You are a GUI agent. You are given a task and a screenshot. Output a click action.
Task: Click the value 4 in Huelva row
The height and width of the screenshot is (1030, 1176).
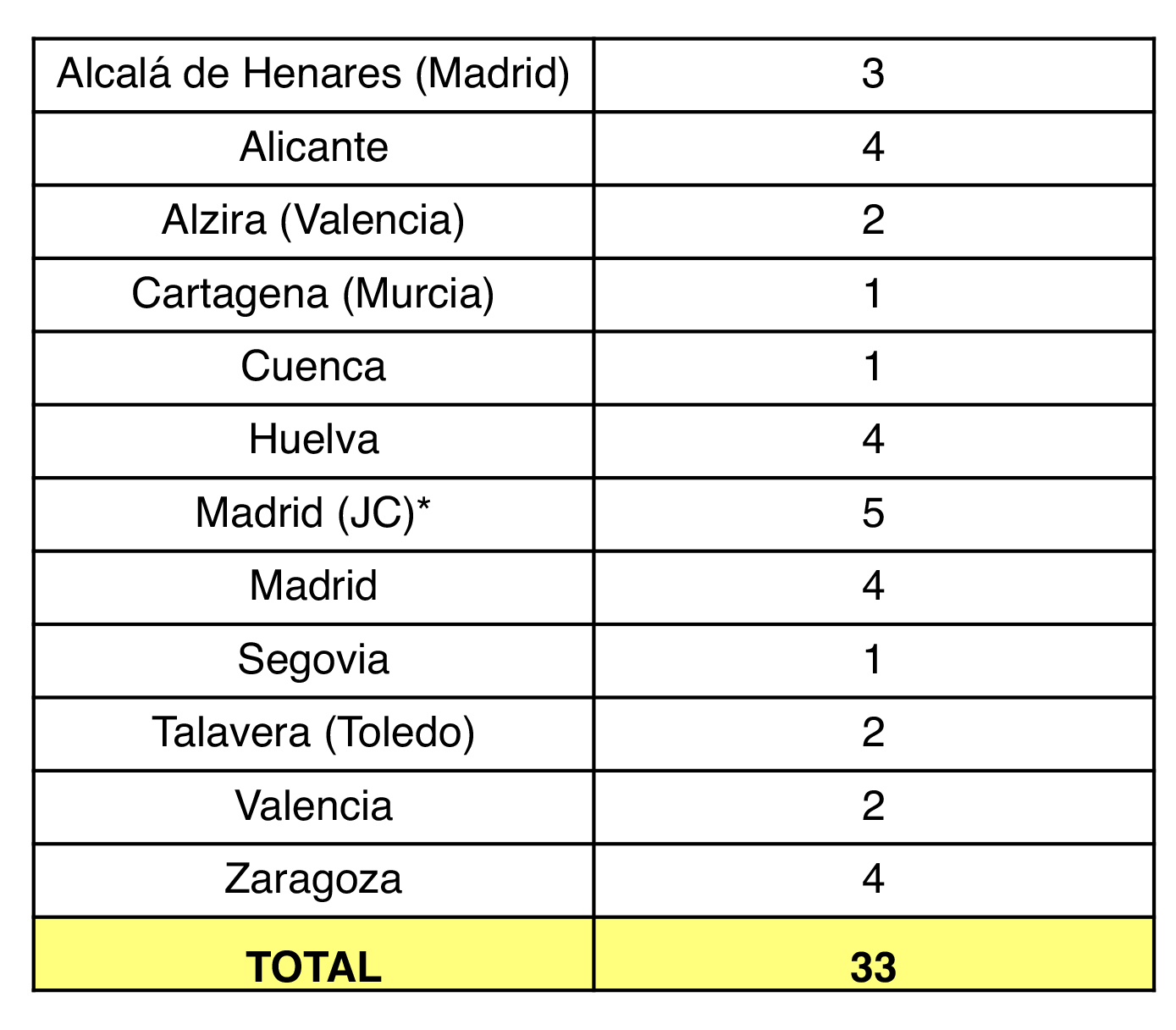coord(874,440)
